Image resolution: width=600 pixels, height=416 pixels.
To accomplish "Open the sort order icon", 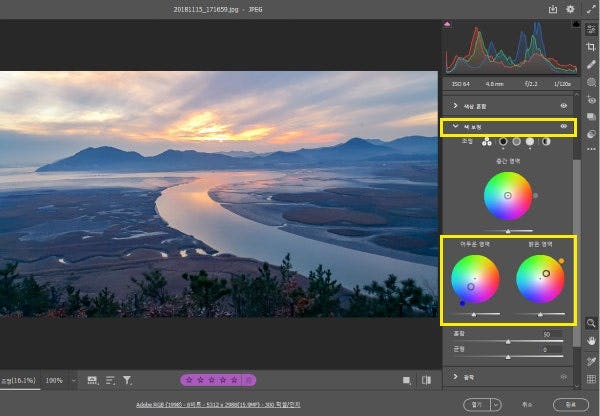I will pyautogui.click(x=110, y=380).
